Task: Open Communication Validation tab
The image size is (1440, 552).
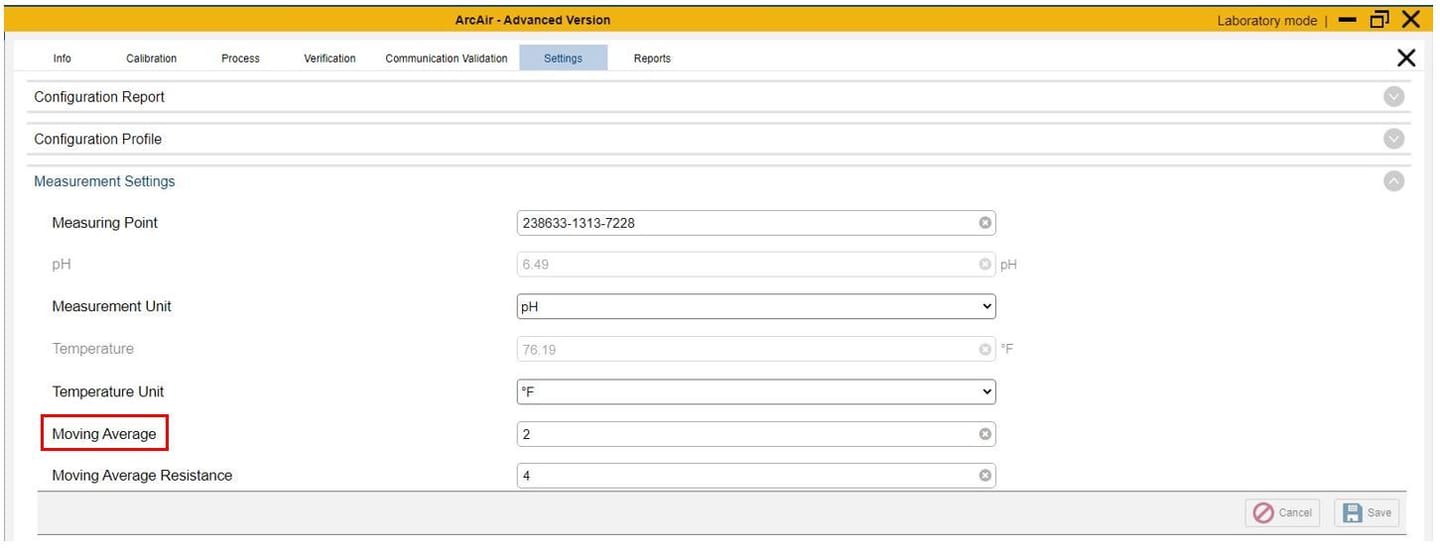Action: [446, 58]
